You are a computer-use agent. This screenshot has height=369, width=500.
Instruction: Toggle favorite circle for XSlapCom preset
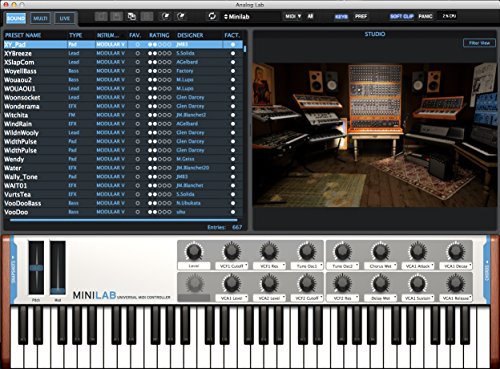138,62
